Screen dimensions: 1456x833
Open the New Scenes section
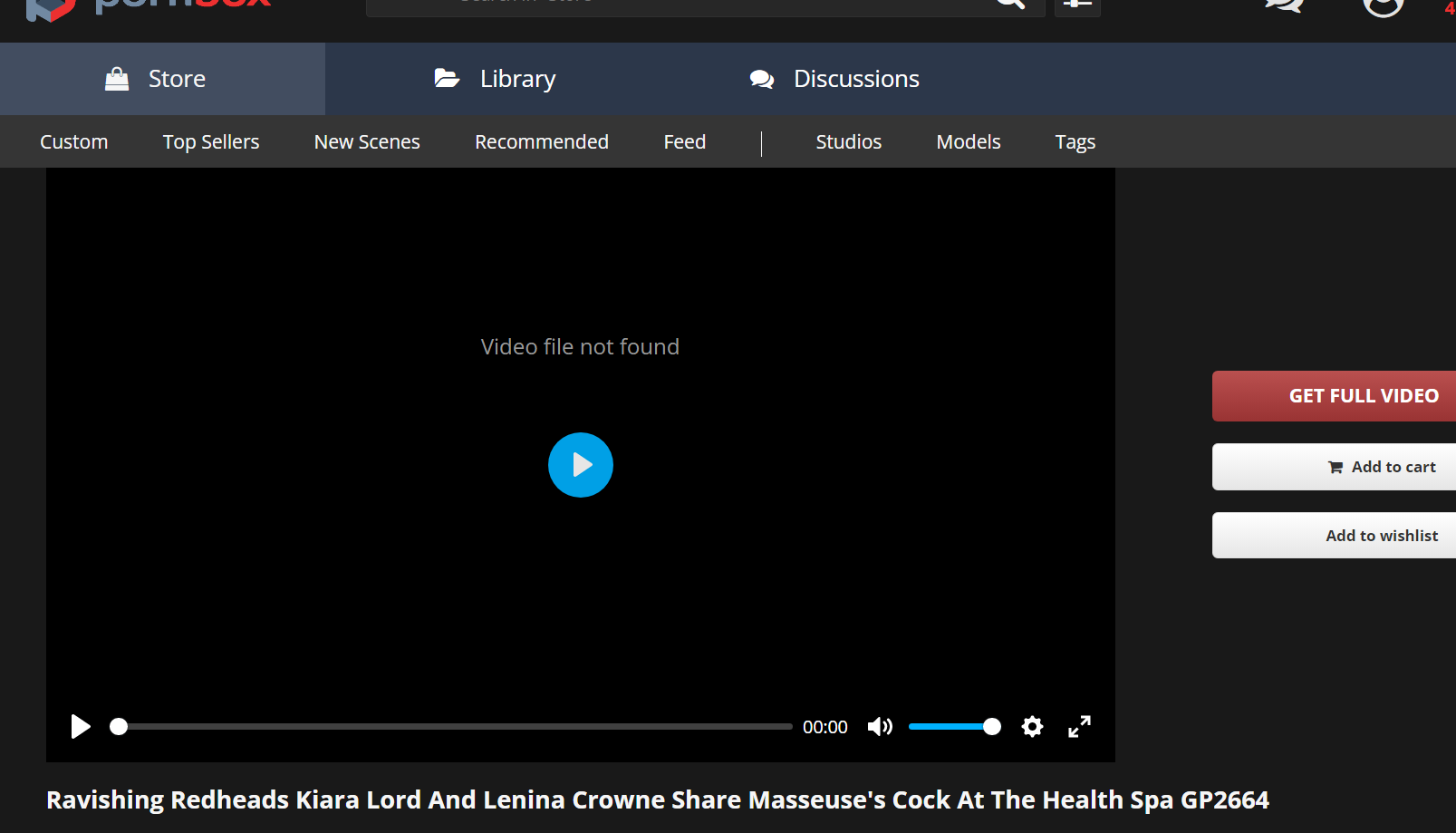(367, 142)
